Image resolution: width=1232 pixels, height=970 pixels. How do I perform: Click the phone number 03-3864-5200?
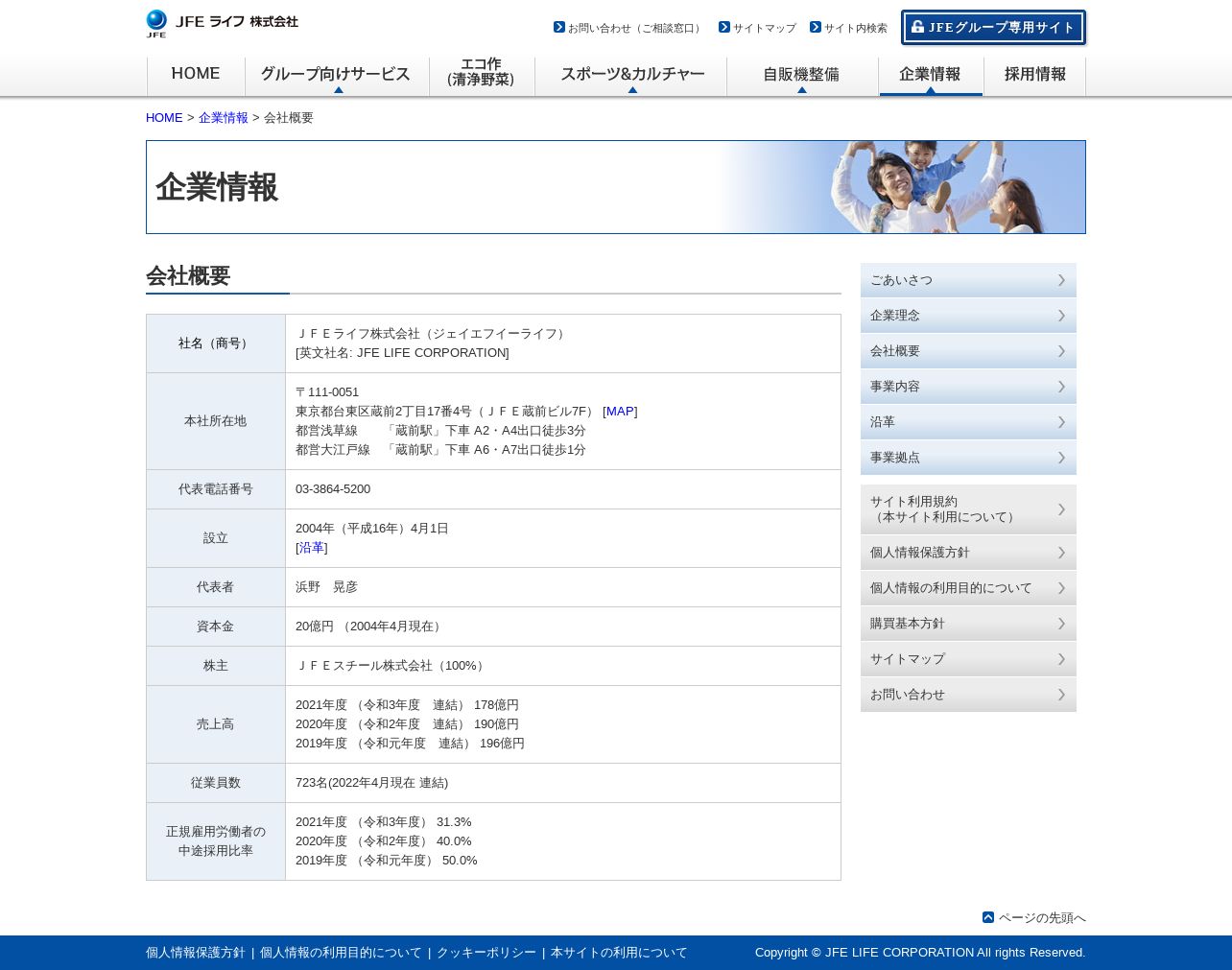333,489
